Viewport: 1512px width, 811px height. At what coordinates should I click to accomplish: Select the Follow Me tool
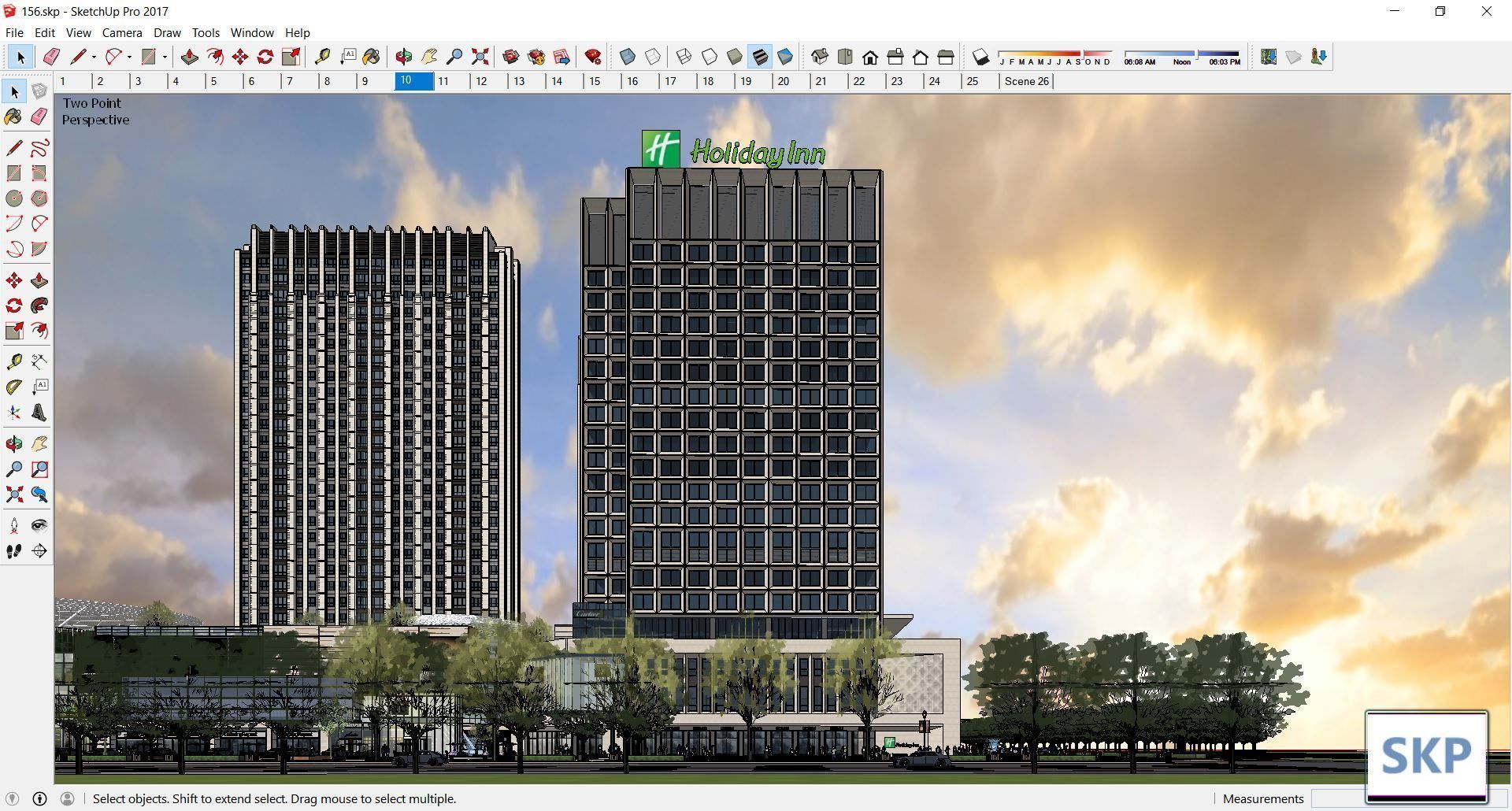point(39,306)
